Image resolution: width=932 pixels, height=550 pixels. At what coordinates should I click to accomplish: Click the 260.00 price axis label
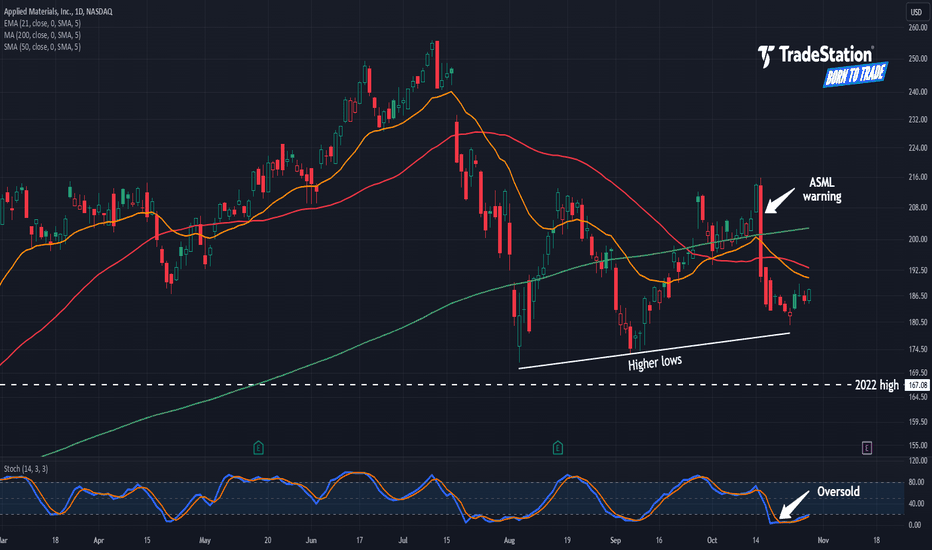coord(918,27)
